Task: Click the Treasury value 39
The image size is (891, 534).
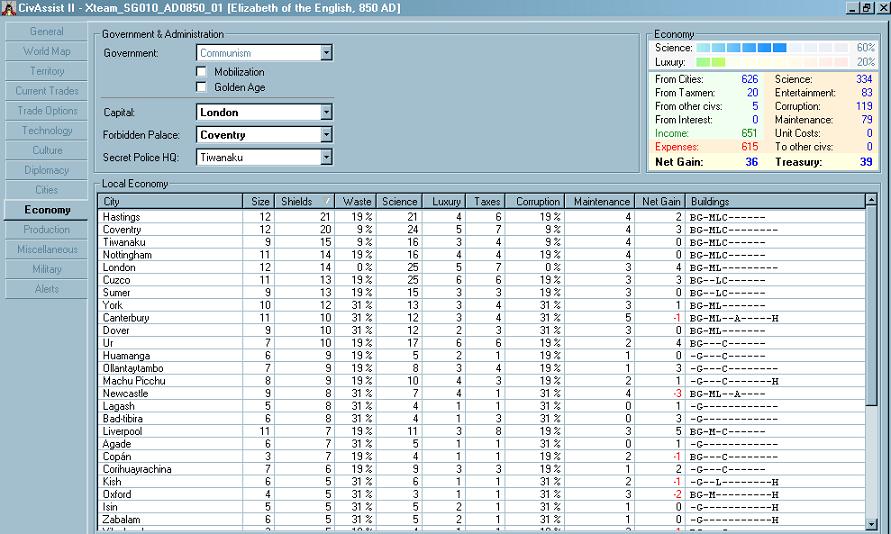Action: (x=866, y=162)
